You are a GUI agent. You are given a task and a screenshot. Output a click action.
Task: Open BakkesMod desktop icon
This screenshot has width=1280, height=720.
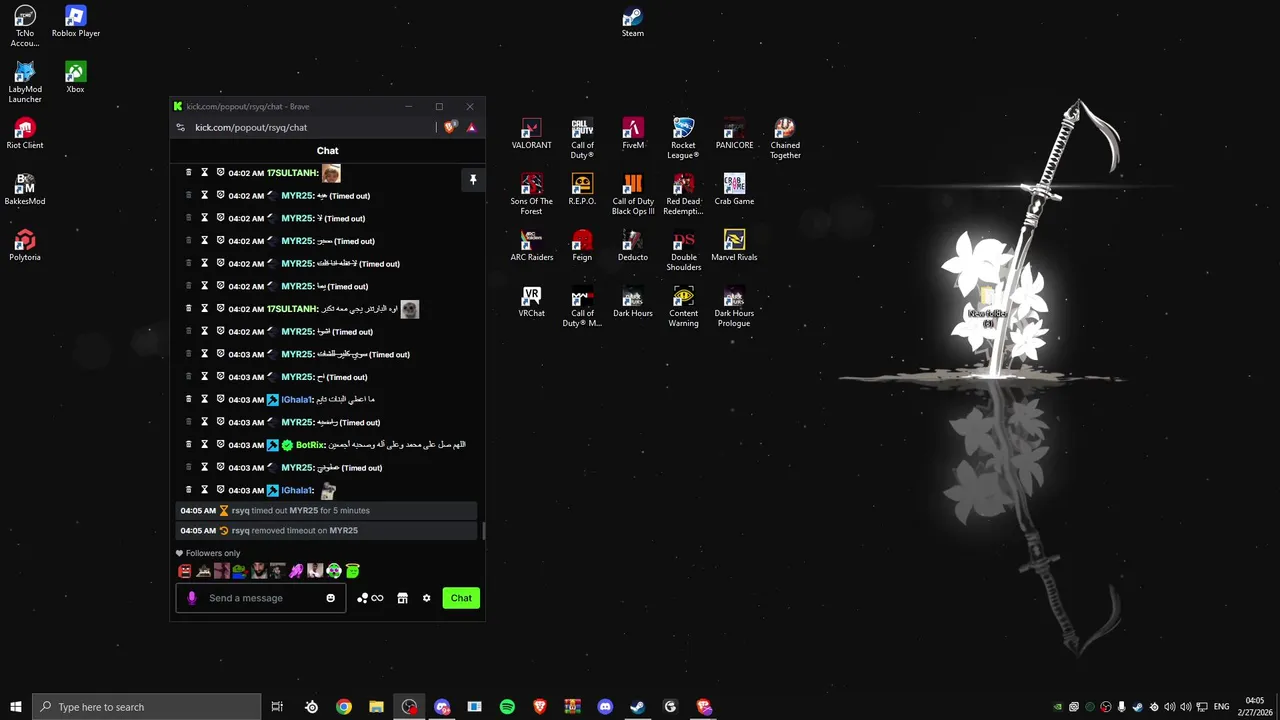coord(25,189)
